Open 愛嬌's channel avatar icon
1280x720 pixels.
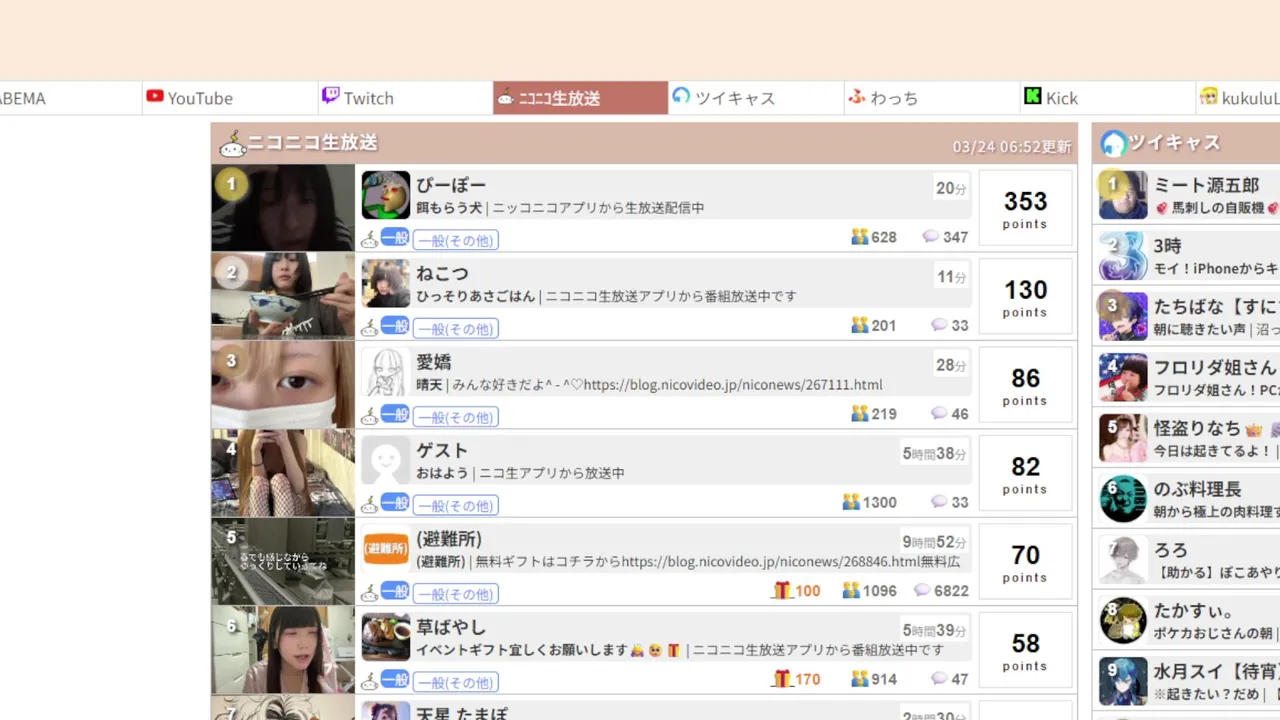[386, 372]
